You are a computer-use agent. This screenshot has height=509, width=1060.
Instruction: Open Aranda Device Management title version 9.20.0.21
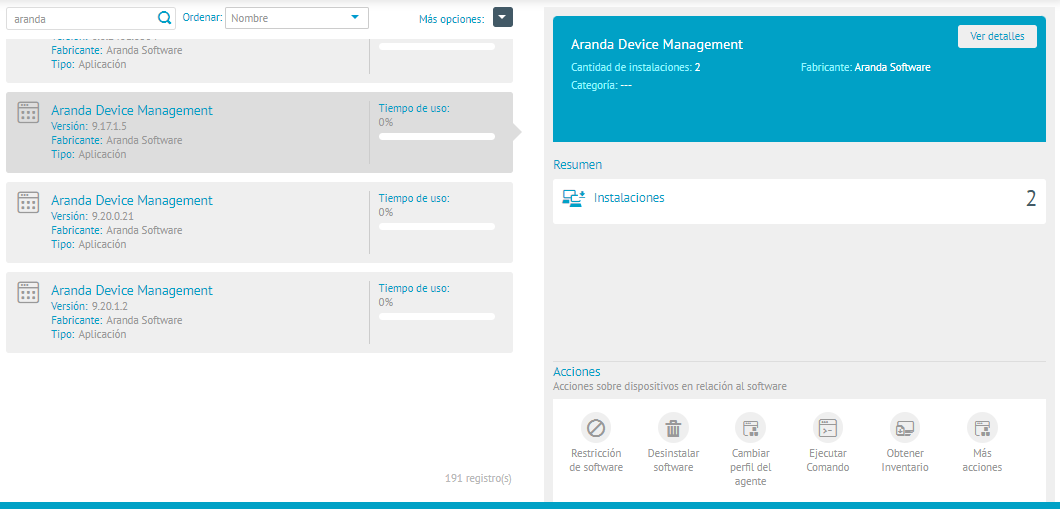tap(132, 200)
